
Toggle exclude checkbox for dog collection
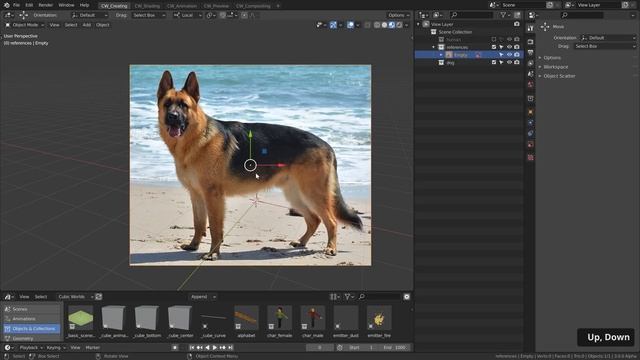click(x=494, y=62)
